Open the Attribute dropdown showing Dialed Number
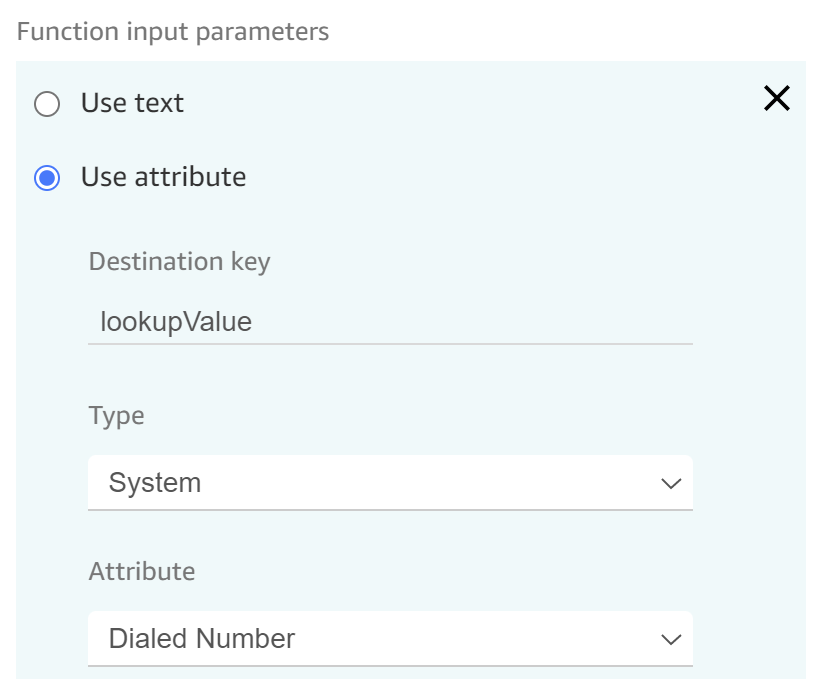832x690 pixels. point(391,639)
